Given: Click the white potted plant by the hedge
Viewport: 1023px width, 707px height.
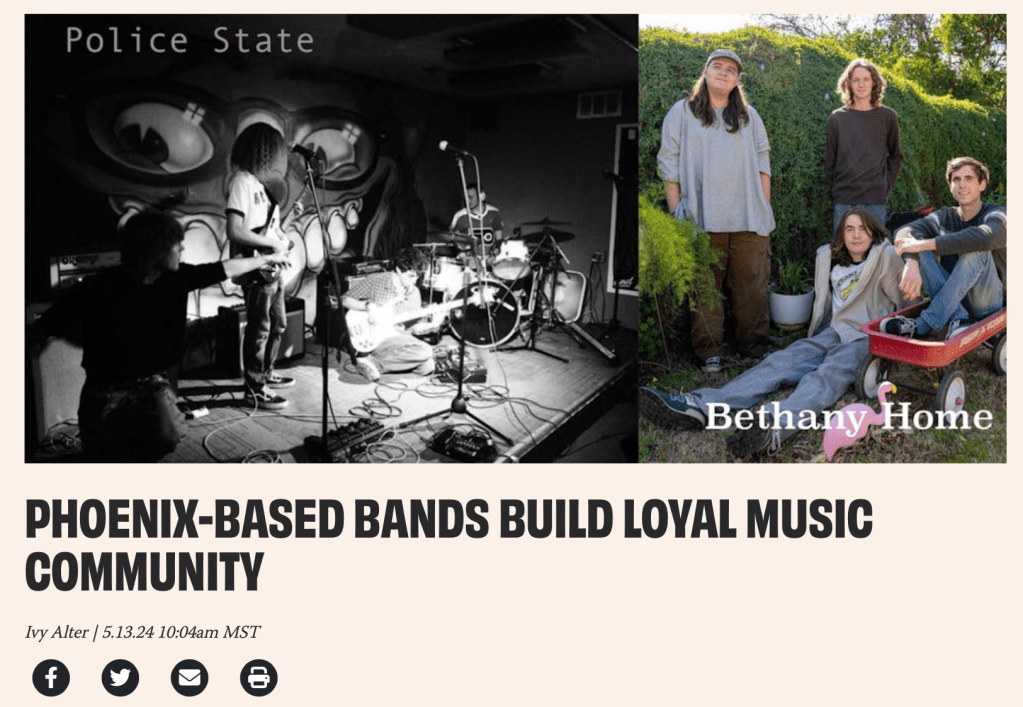Looking at the screenshot, I should (x=791, y=295).
